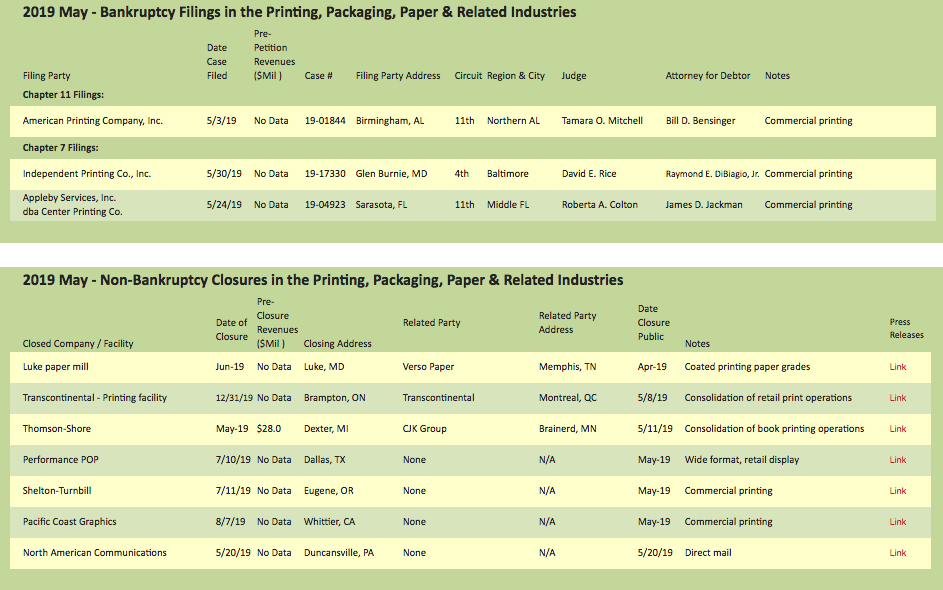Click the 'Dexter, MI' closing address

pyautogui.click(x=326, y=429)
